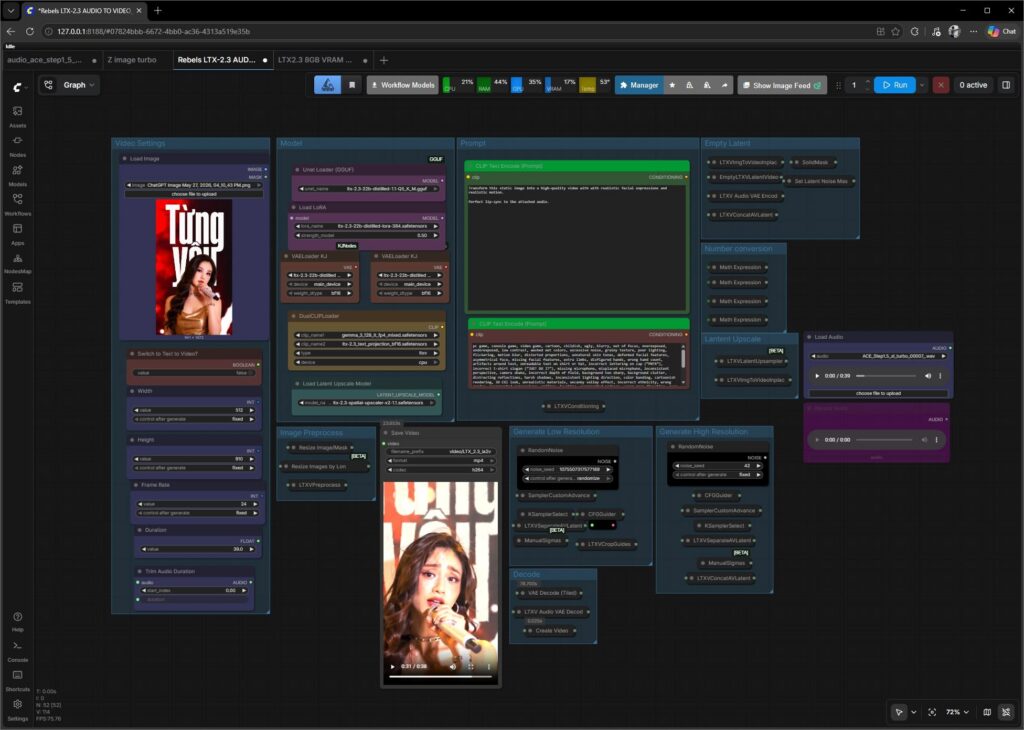This screenshot has height=730, width=1024.
Task: Toggle Load Image node collapse dot
Action: point(125,159)
